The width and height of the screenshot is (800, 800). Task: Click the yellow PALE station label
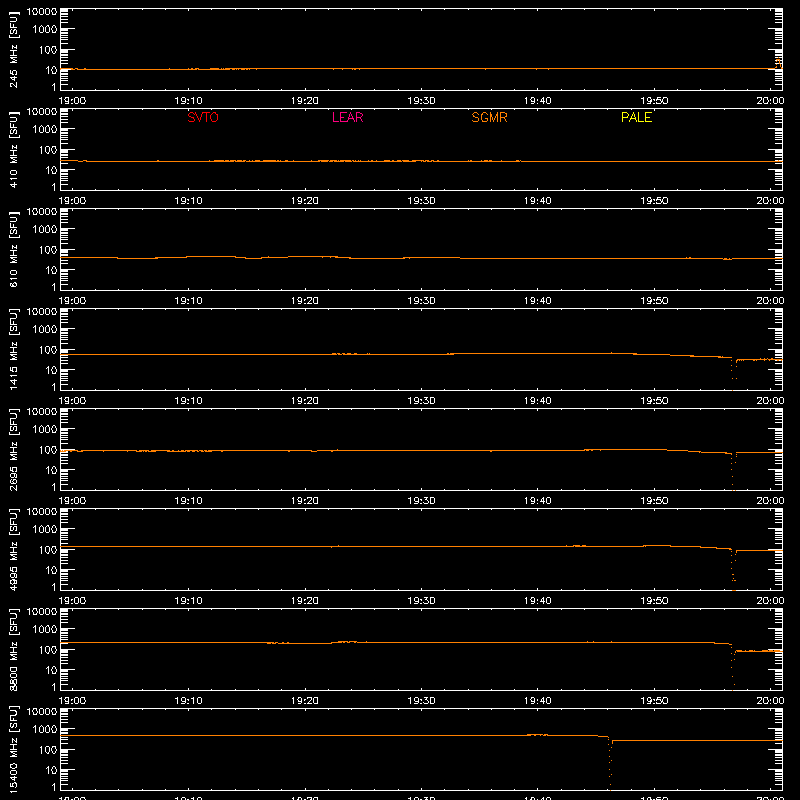[636, 117]
